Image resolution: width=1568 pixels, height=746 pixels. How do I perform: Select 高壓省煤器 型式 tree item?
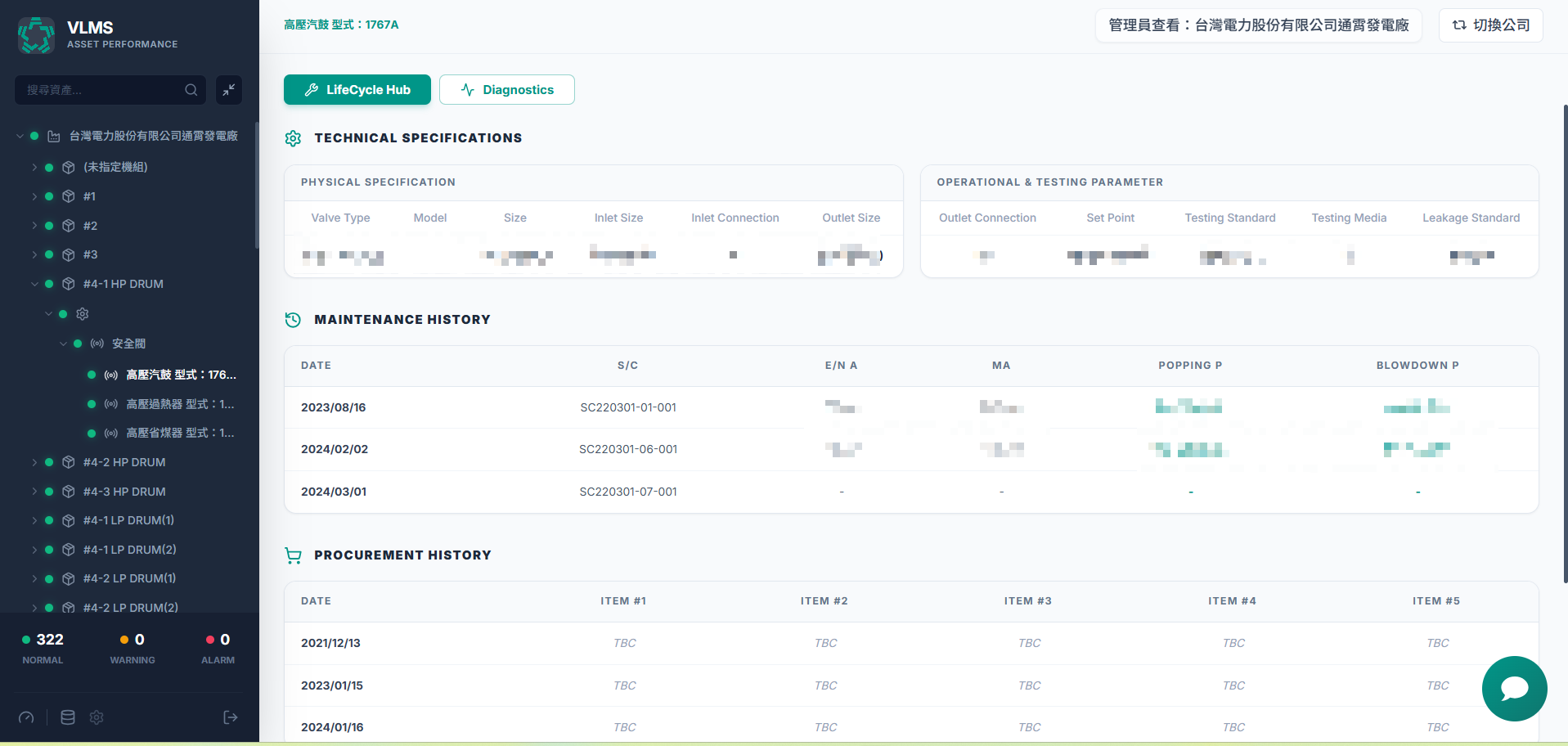(x=180, y=433)
